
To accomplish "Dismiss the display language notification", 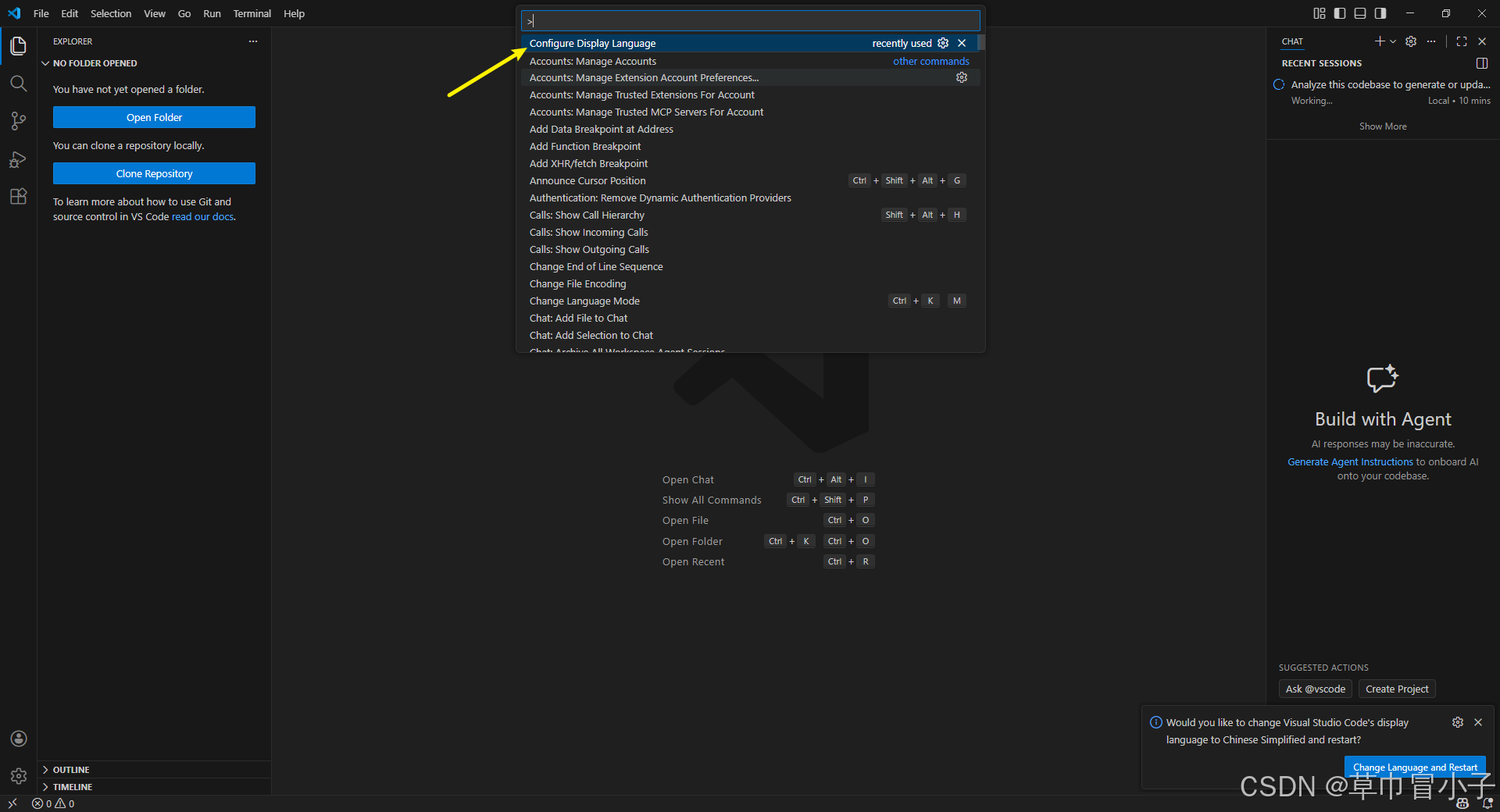I will (1478, 722).
